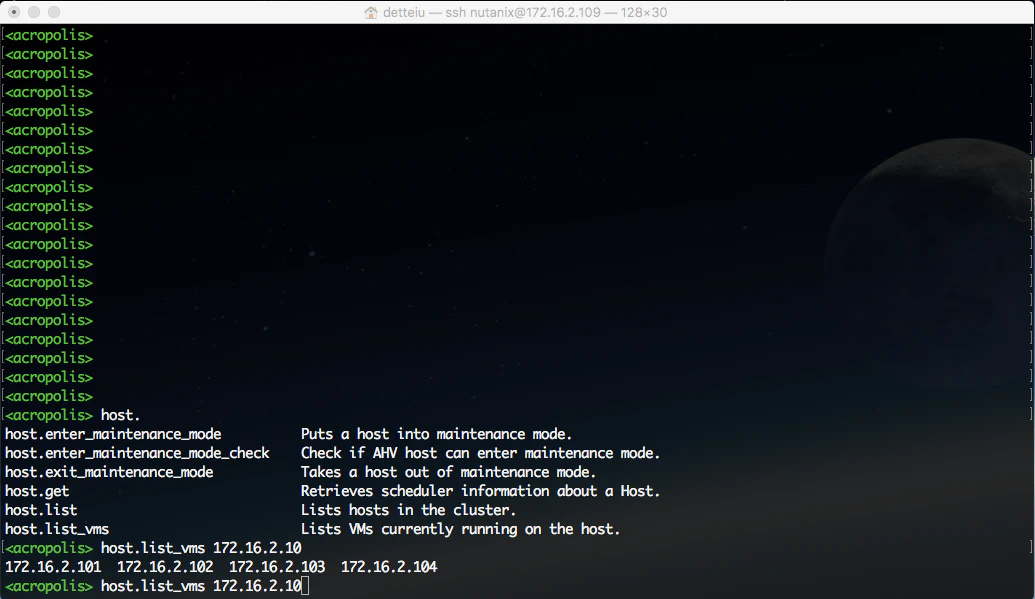
Task: Click 'Check if AHV host can enter maintenance mode.'
Action: (x=481, y=453)
